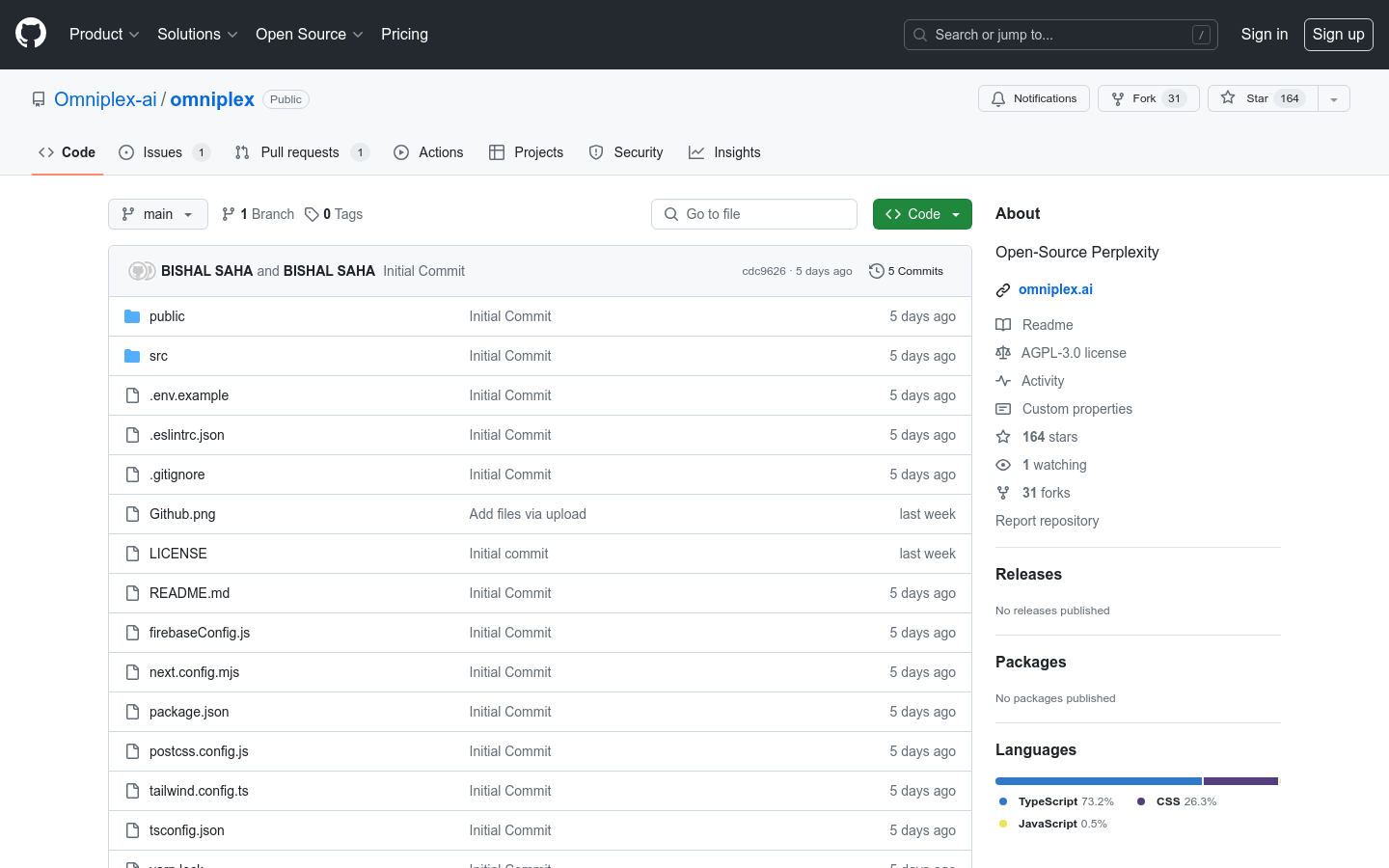Click the Sign in link
This screenshot has width=1389, height=868.
[x=1265, y=34]
